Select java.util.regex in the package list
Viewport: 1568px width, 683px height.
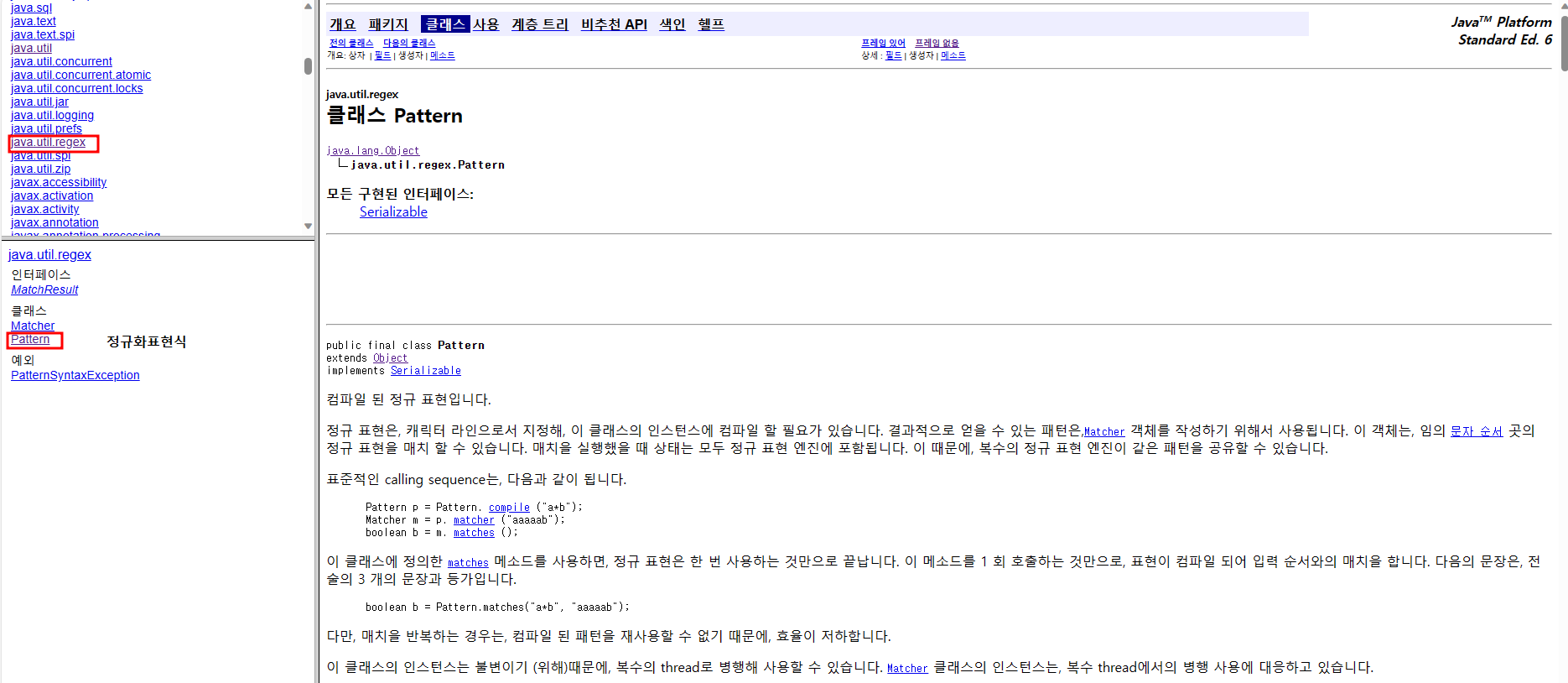[x=48, y=142]
